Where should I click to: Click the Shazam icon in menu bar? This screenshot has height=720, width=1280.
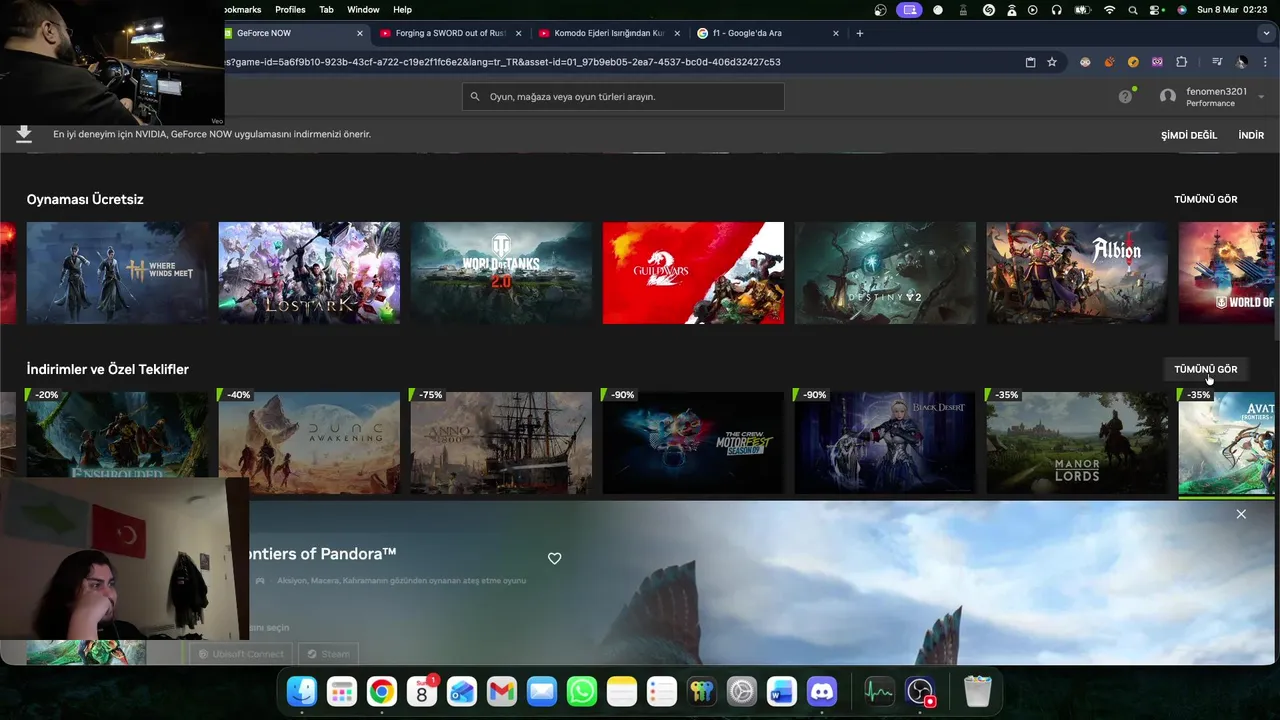coord(989,10)
